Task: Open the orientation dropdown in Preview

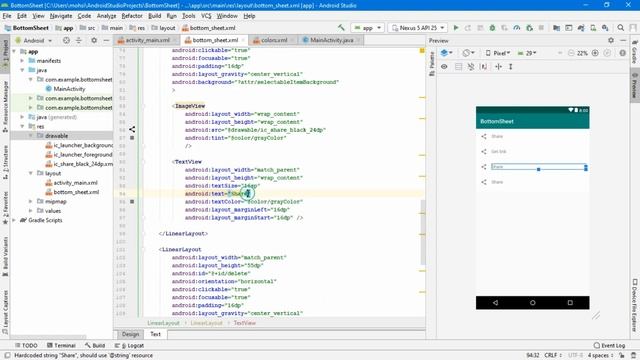Action: pyautogui.click(x=468, y=53)
